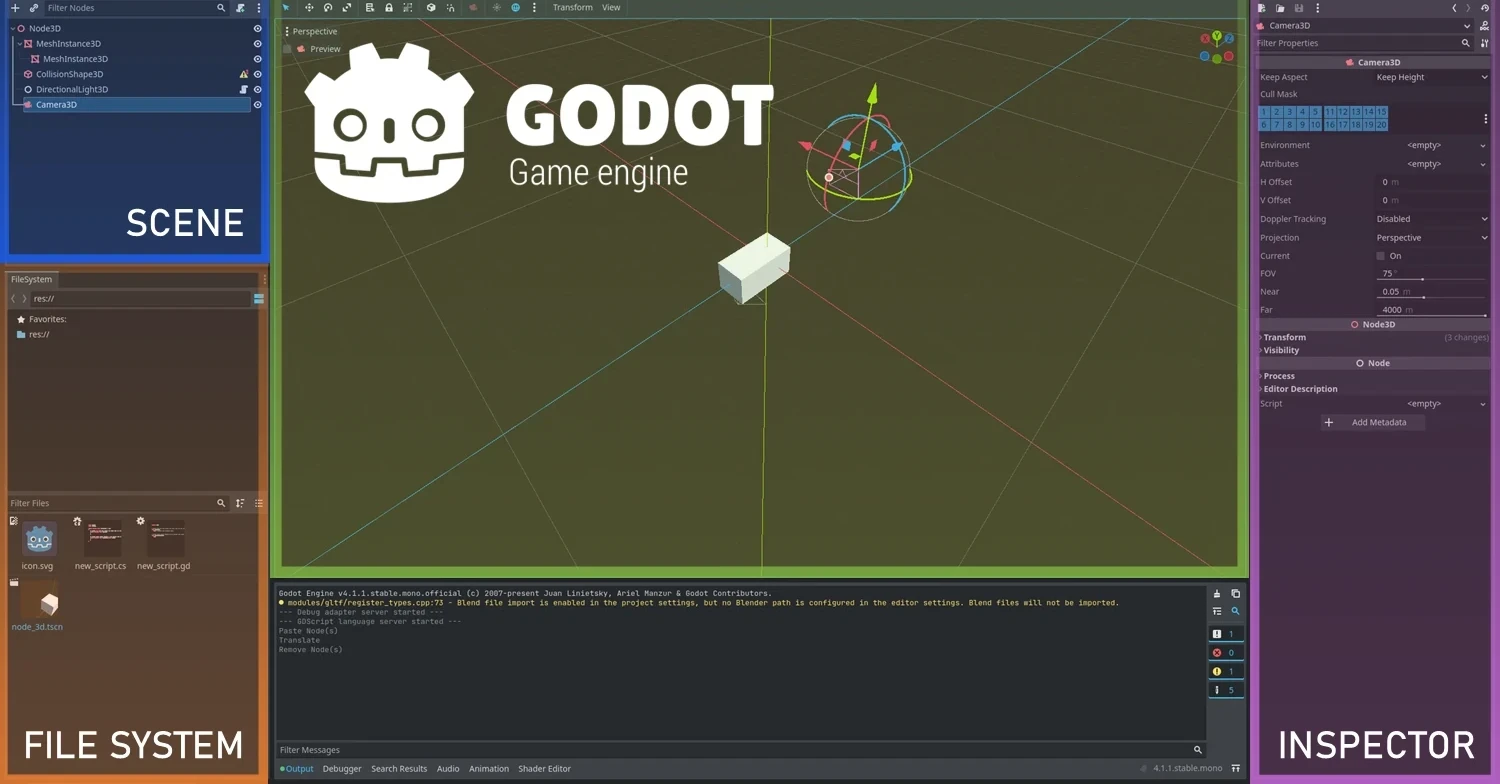This screenshot has height=784, width=1500.
Task: Toggle snap magnet icon in toolbar
Action: (450, 8)
